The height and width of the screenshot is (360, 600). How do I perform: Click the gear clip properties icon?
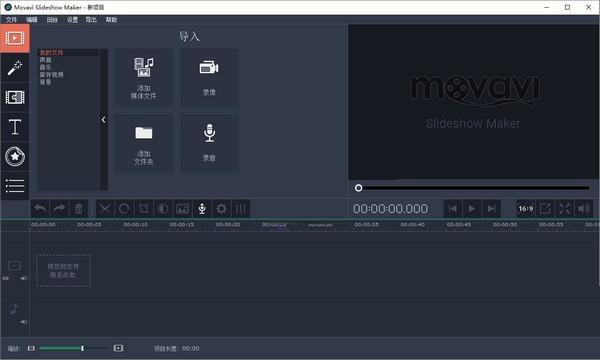tap(222, 209)
